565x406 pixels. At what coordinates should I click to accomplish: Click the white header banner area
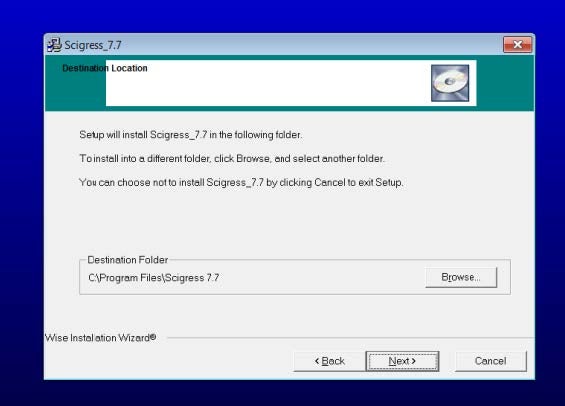pos(267,83)
